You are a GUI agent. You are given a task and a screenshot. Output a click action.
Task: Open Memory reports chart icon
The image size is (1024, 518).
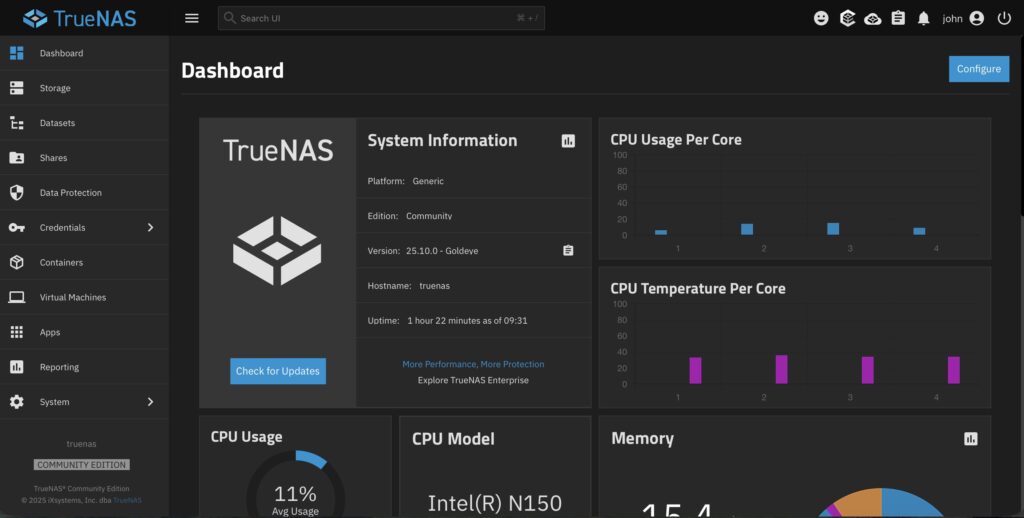click(x=970, y=439)
